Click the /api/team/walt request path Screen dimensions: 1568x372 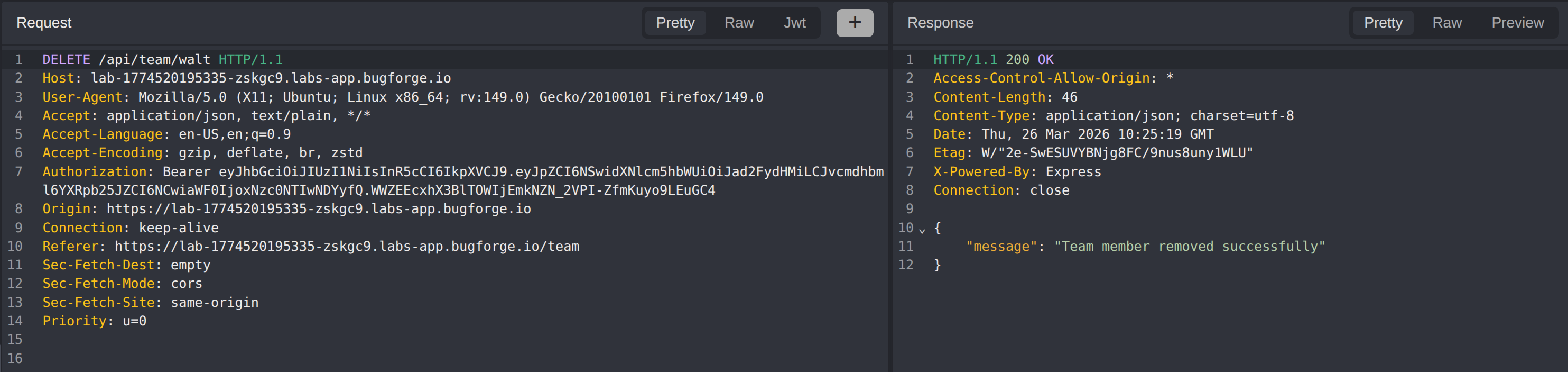[154, 60]
